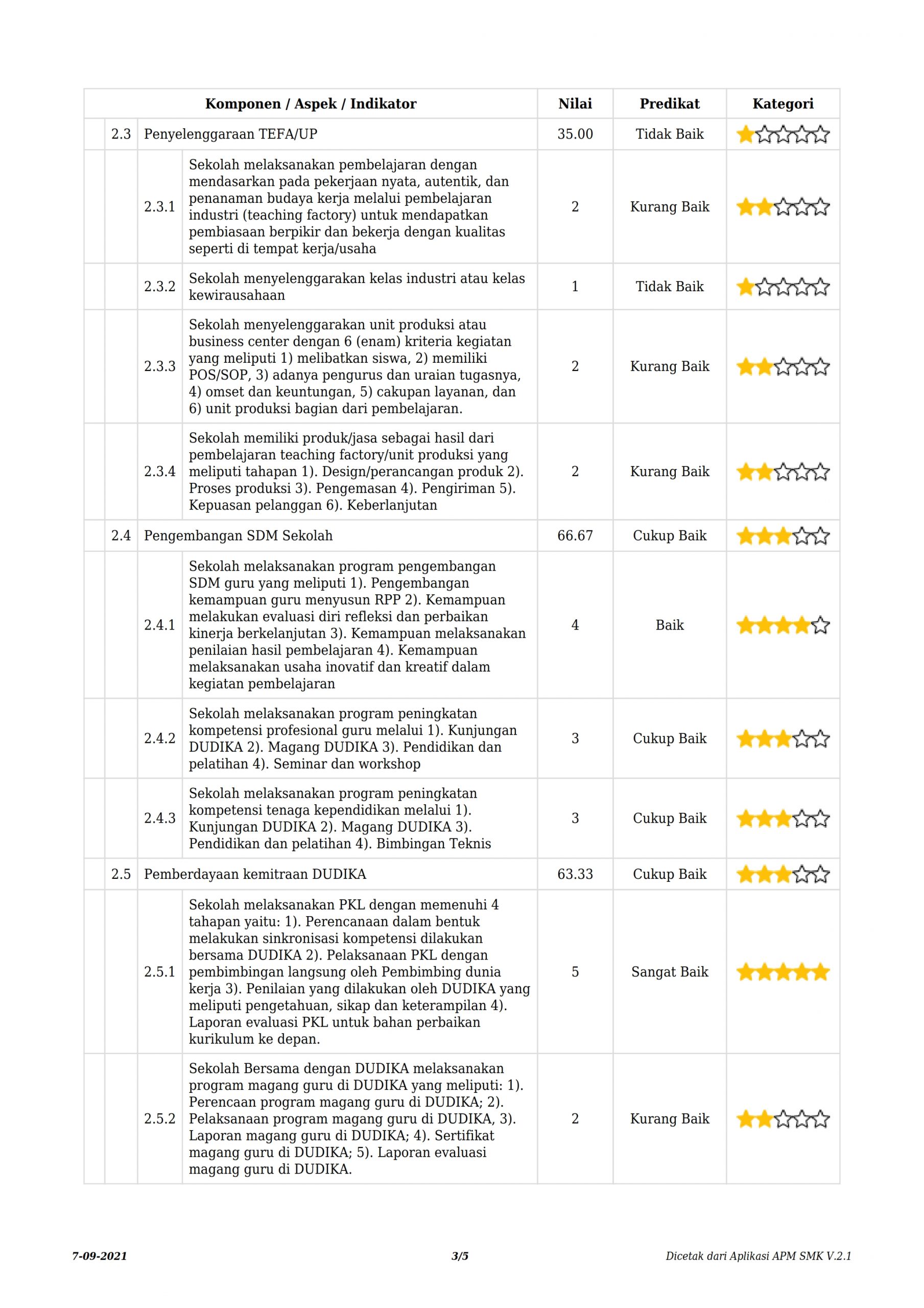Click the 35.00 score value
The image size is (924, 1308).
pos(575,134)
